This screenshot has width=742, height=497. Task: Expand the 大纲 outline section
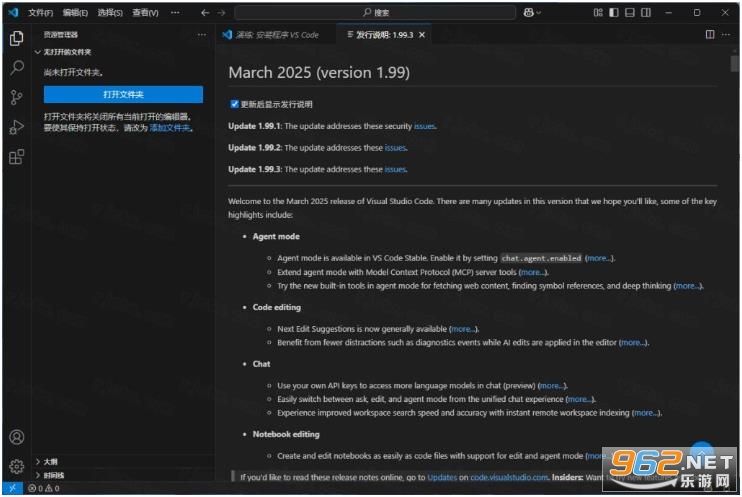(124, 462)
